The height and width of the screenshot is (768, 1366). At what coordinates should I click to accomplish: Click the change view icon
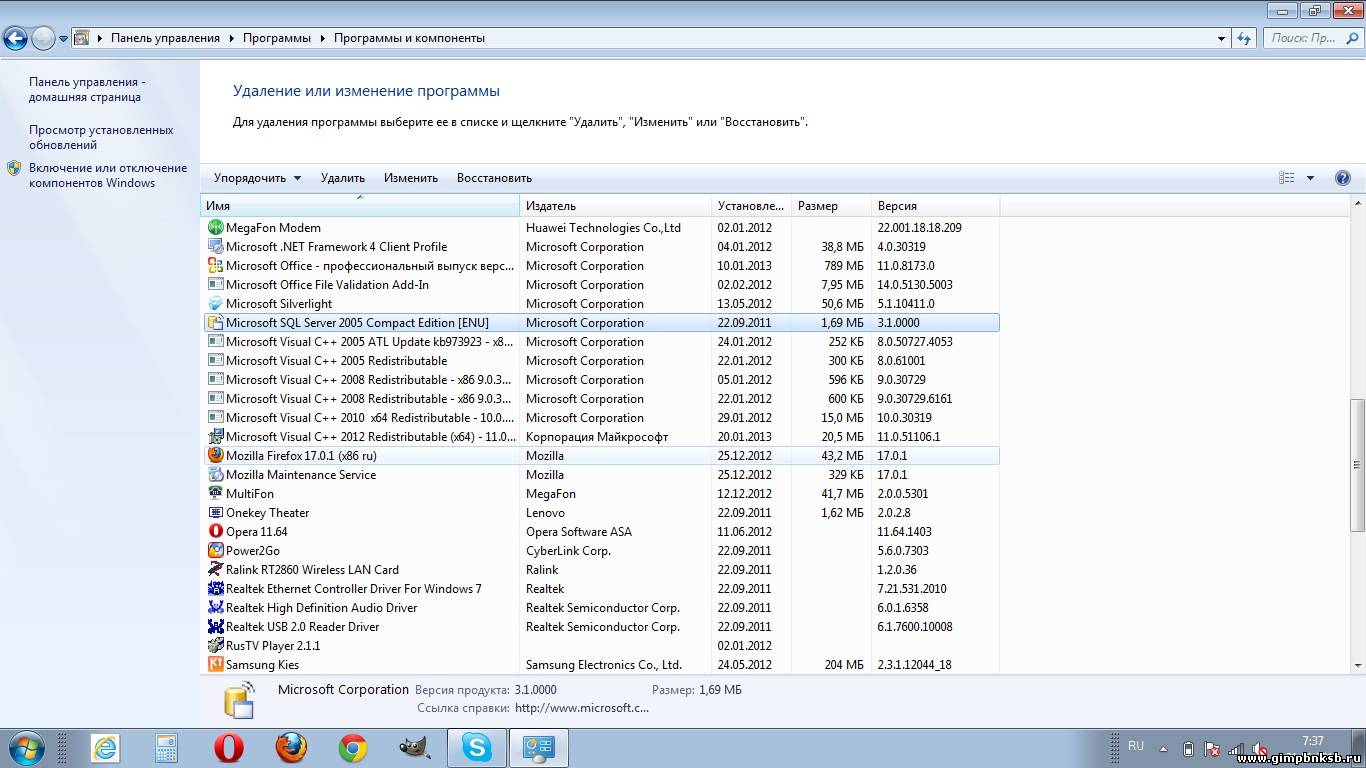click(x=1287, y=178)
